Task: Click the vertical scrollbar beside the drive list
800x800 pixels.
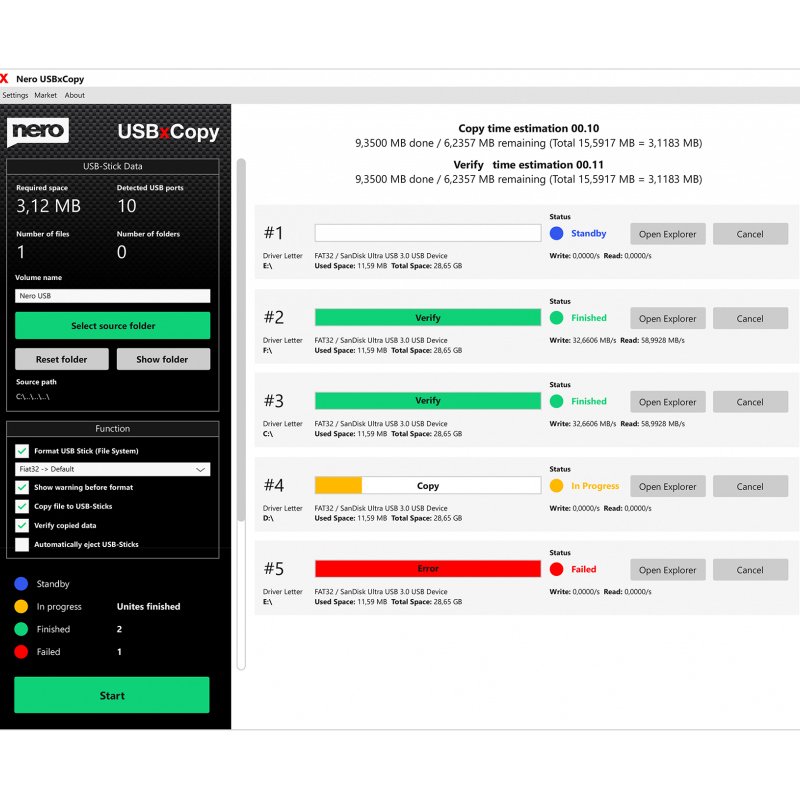Action: coord(241,414)
